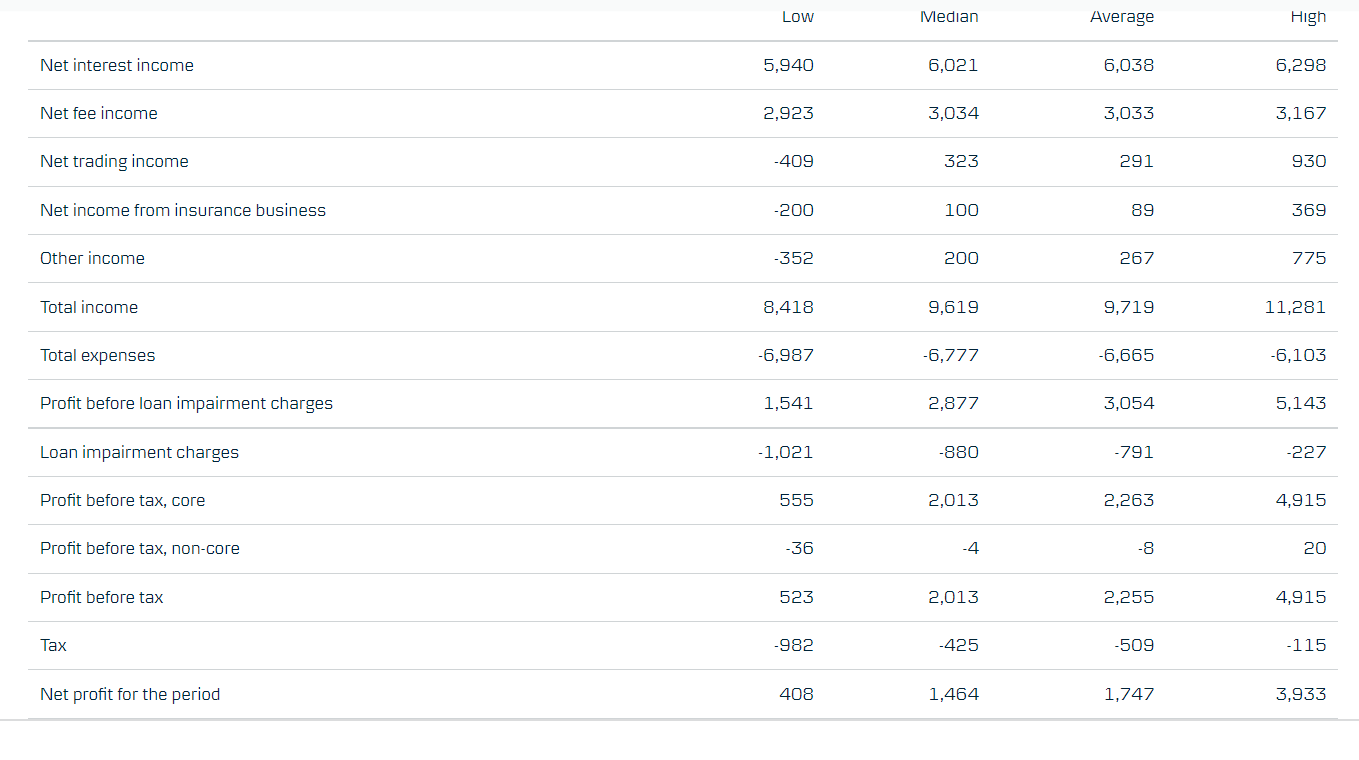The width and height of the screenshot is (1359, 760).
Task: Click the High column header
Action: [x=1308, y=16]
